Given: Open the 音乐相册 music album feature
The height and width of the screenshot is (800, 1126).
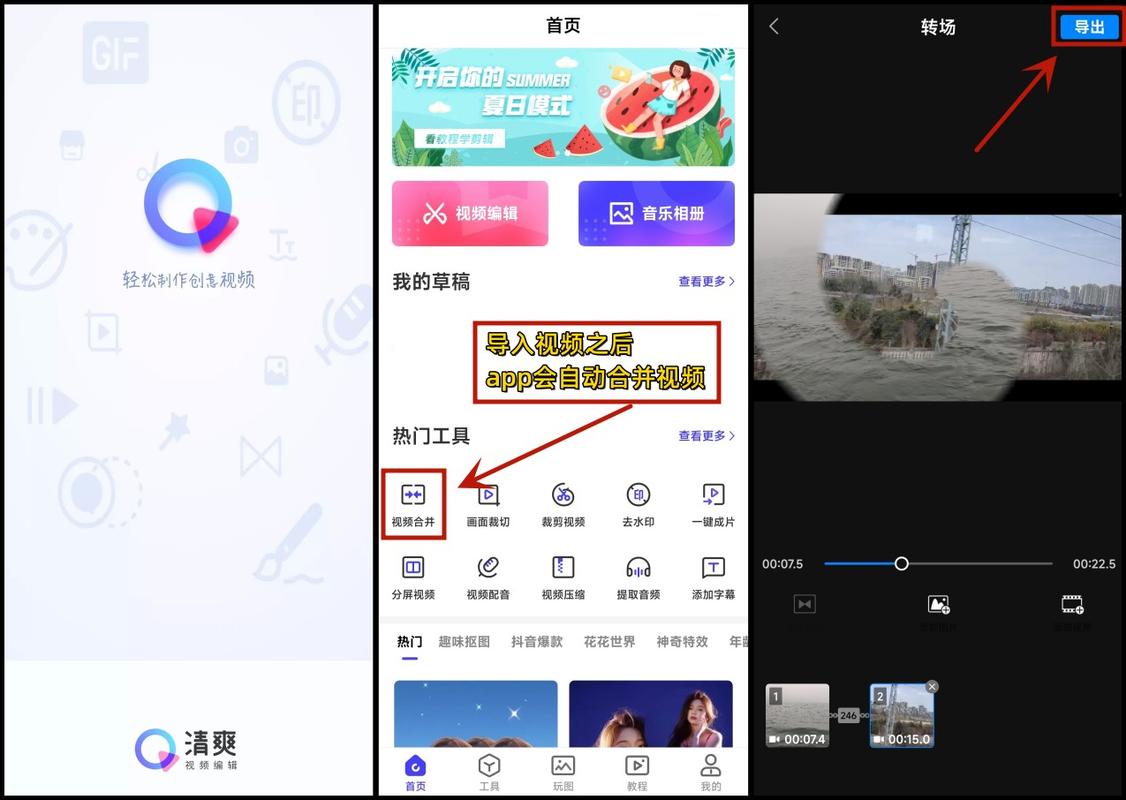Looking at the screenshot, I should point(656,213).
